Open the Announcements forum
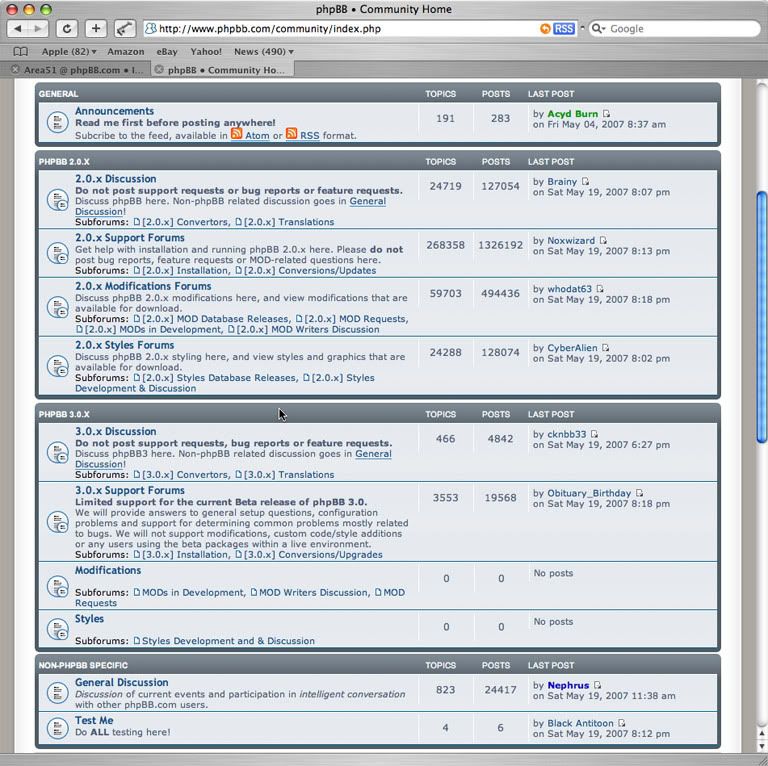The image size is (768, 766). coord(114,111)
